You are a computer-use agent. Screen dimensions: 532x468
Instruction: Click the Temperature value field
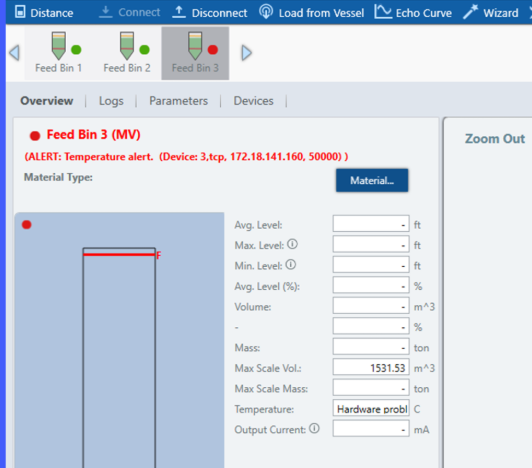point(371,409)
